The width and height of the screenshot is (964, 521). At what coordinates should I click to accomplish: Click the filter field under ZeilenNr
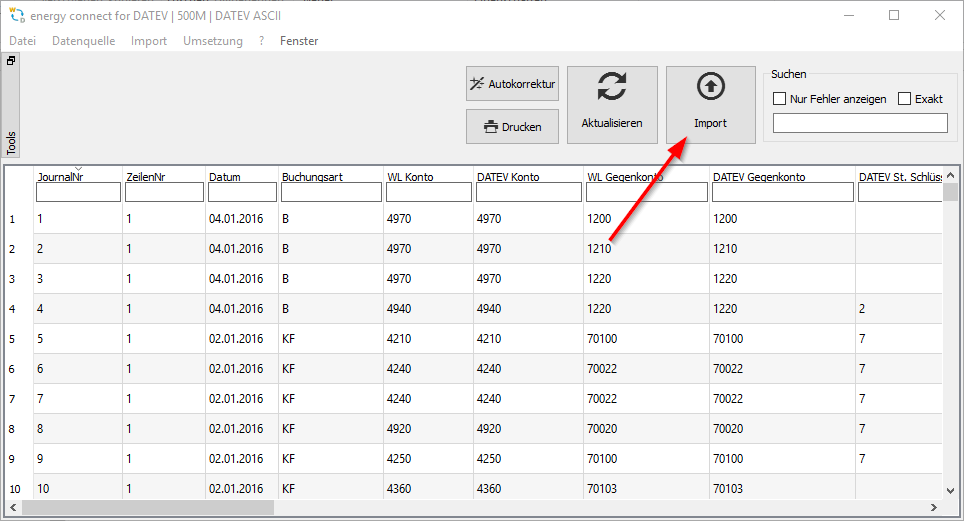pos(164,193)
